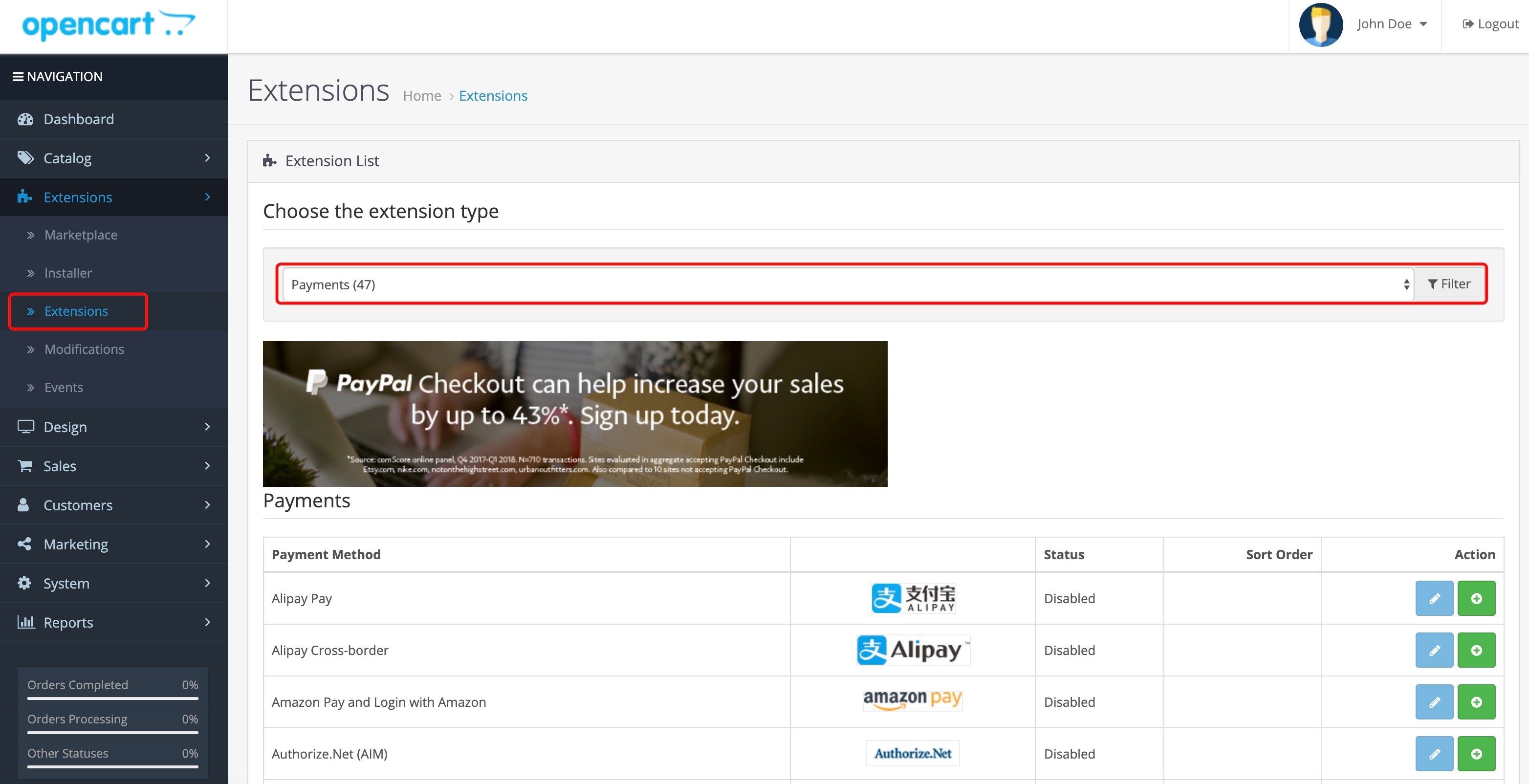The height and width of the screenshot is (784, 1529).
Task: Click the Orders Processing progress bar
Action: pos(113,733)
